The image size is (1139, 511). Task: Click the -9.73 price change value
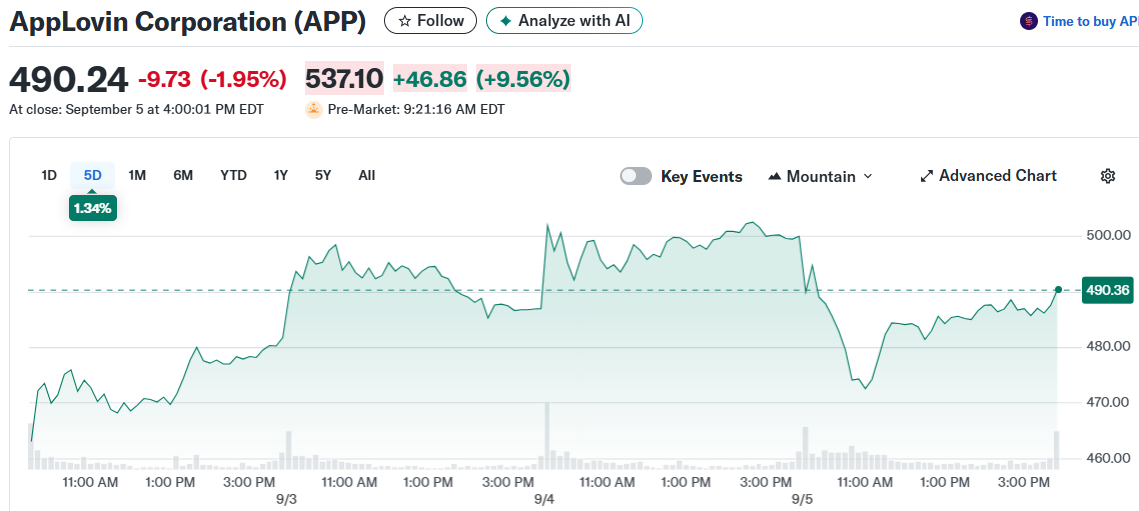pos(164,79)
